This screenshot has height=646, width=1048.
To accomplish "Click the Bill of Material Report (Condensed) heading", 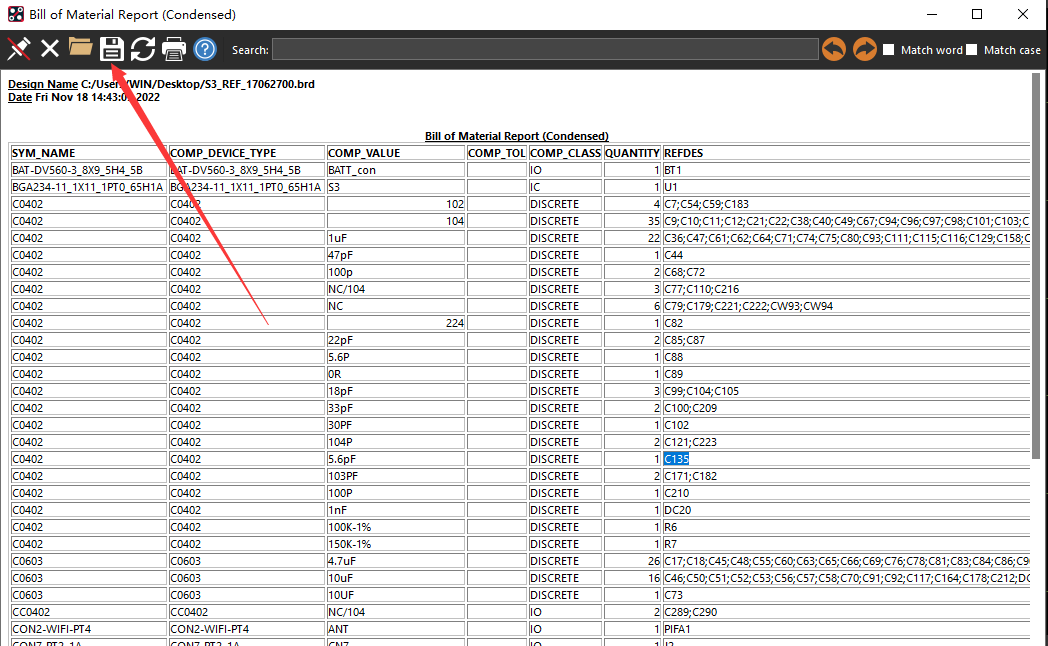I will [x=517, y=136].
